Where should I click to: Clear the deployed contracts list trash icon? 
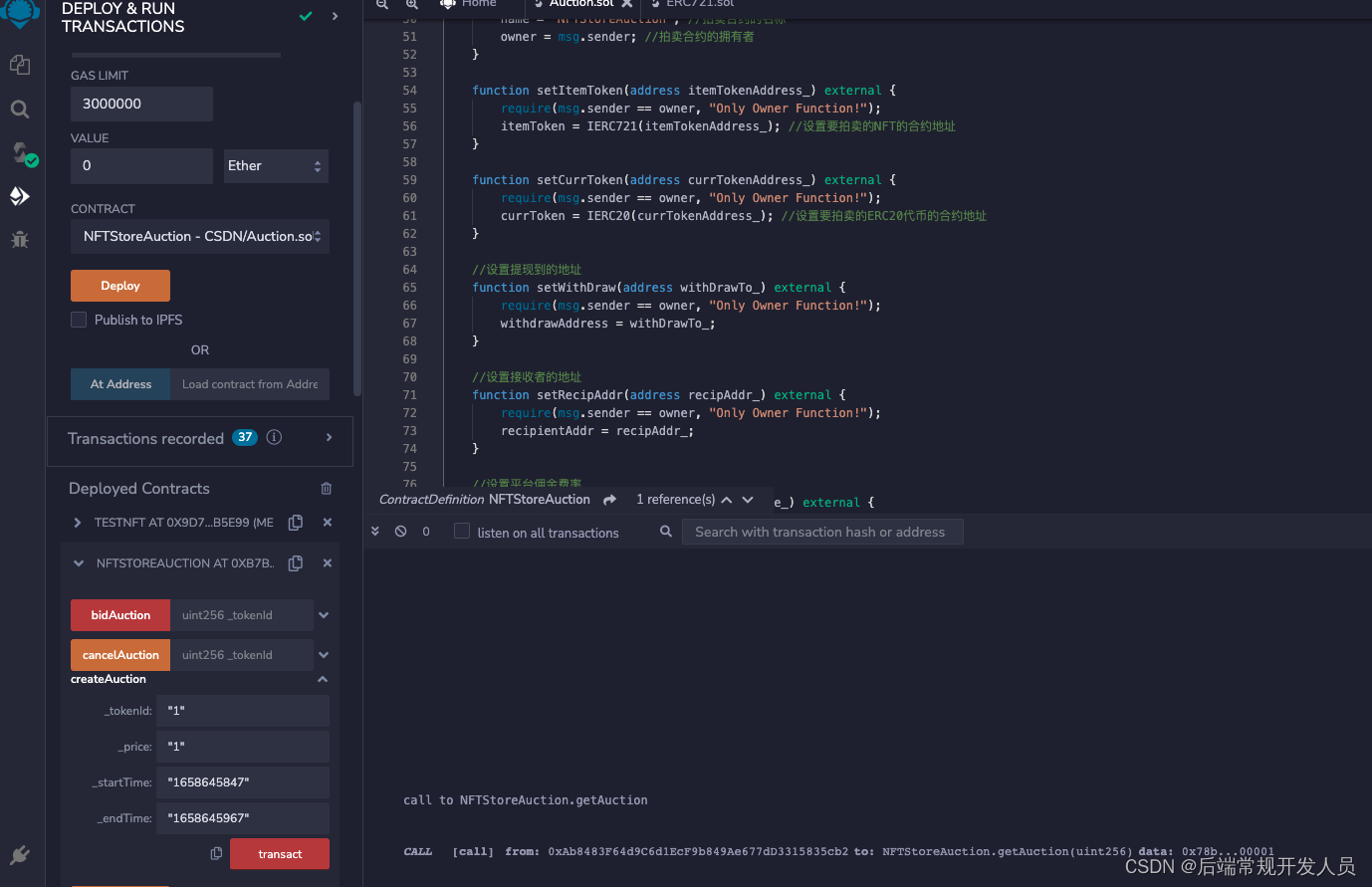(326, 489)
